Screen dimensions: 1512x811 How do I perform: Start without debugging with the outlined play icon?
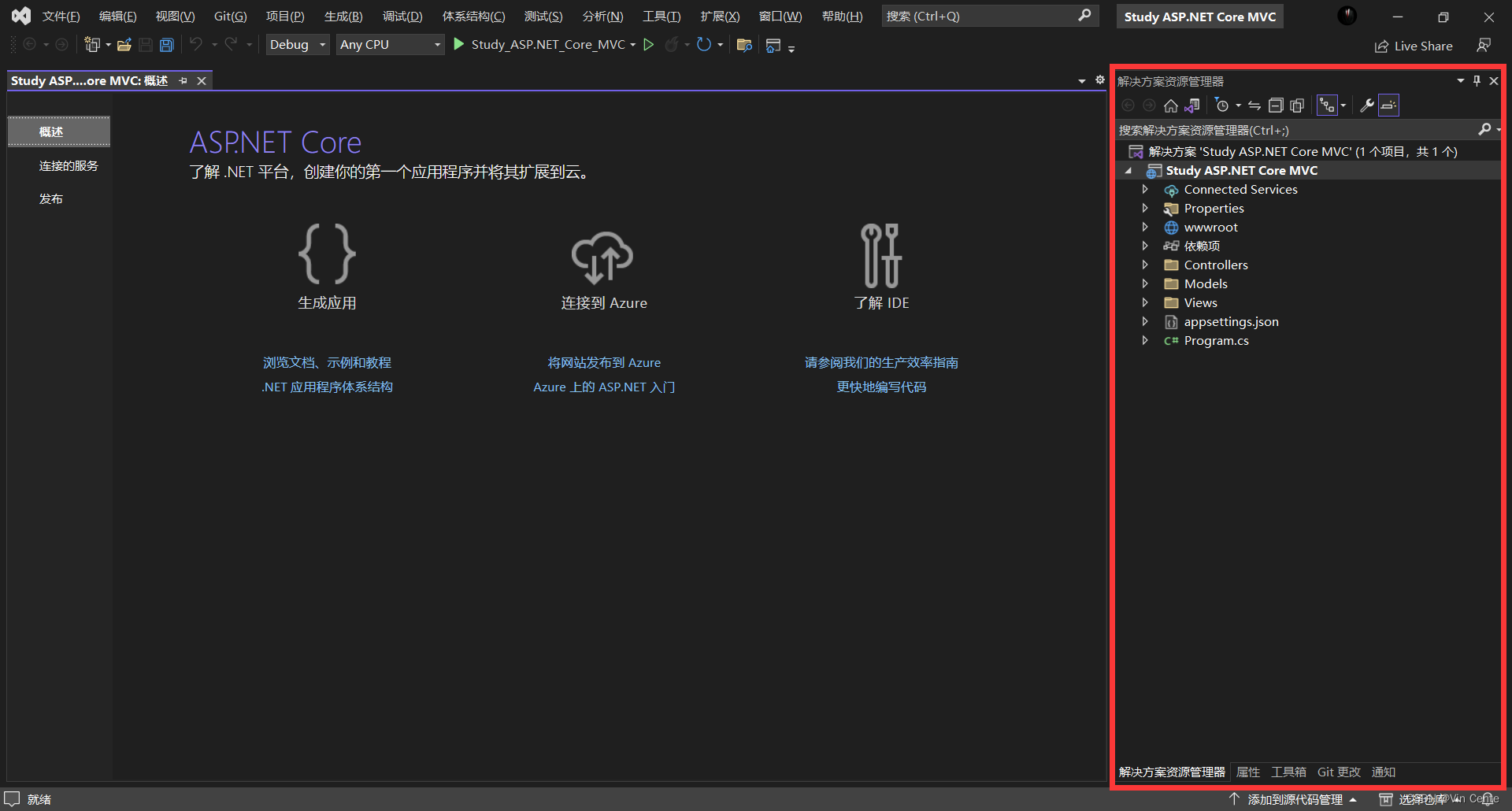(649, 45)
